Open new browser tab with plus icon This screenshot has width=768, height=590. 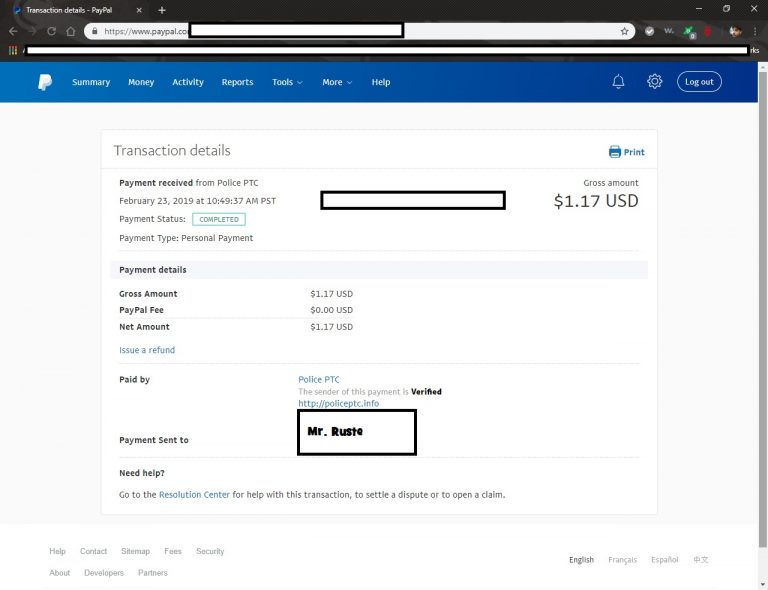[162, 10]
